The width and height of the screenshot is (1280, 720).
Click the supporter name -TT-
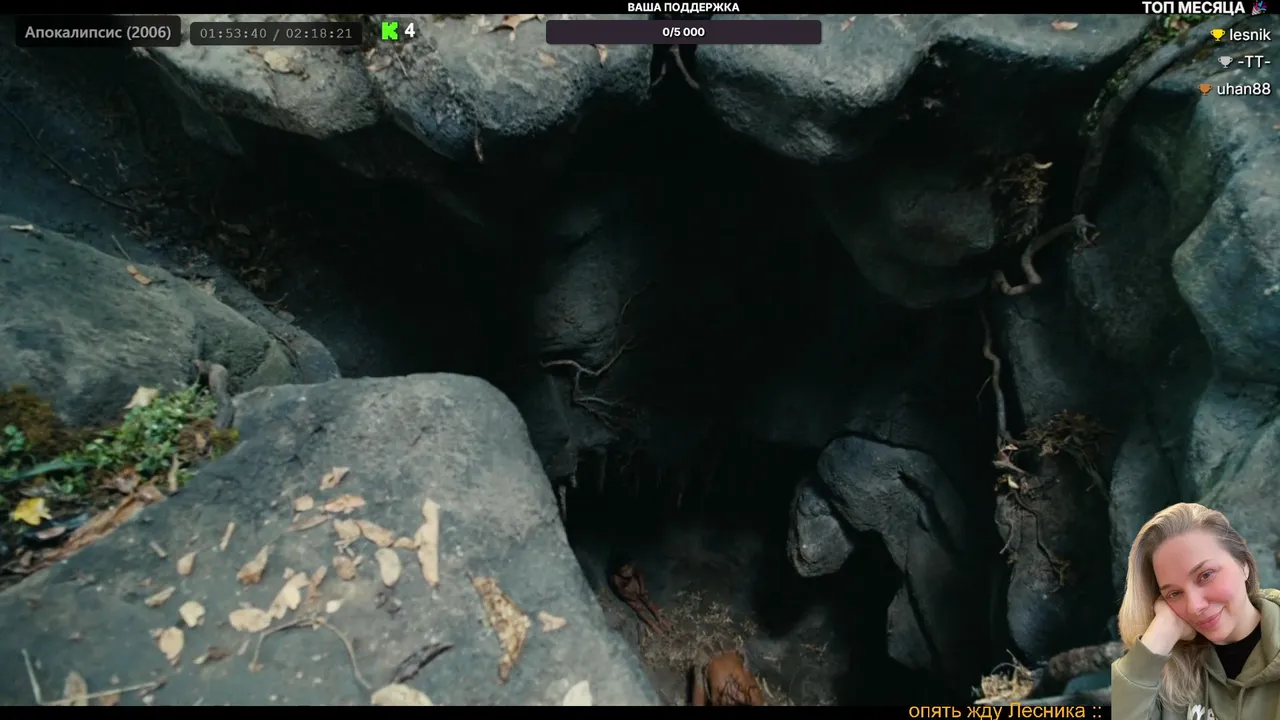(1253, 62)
